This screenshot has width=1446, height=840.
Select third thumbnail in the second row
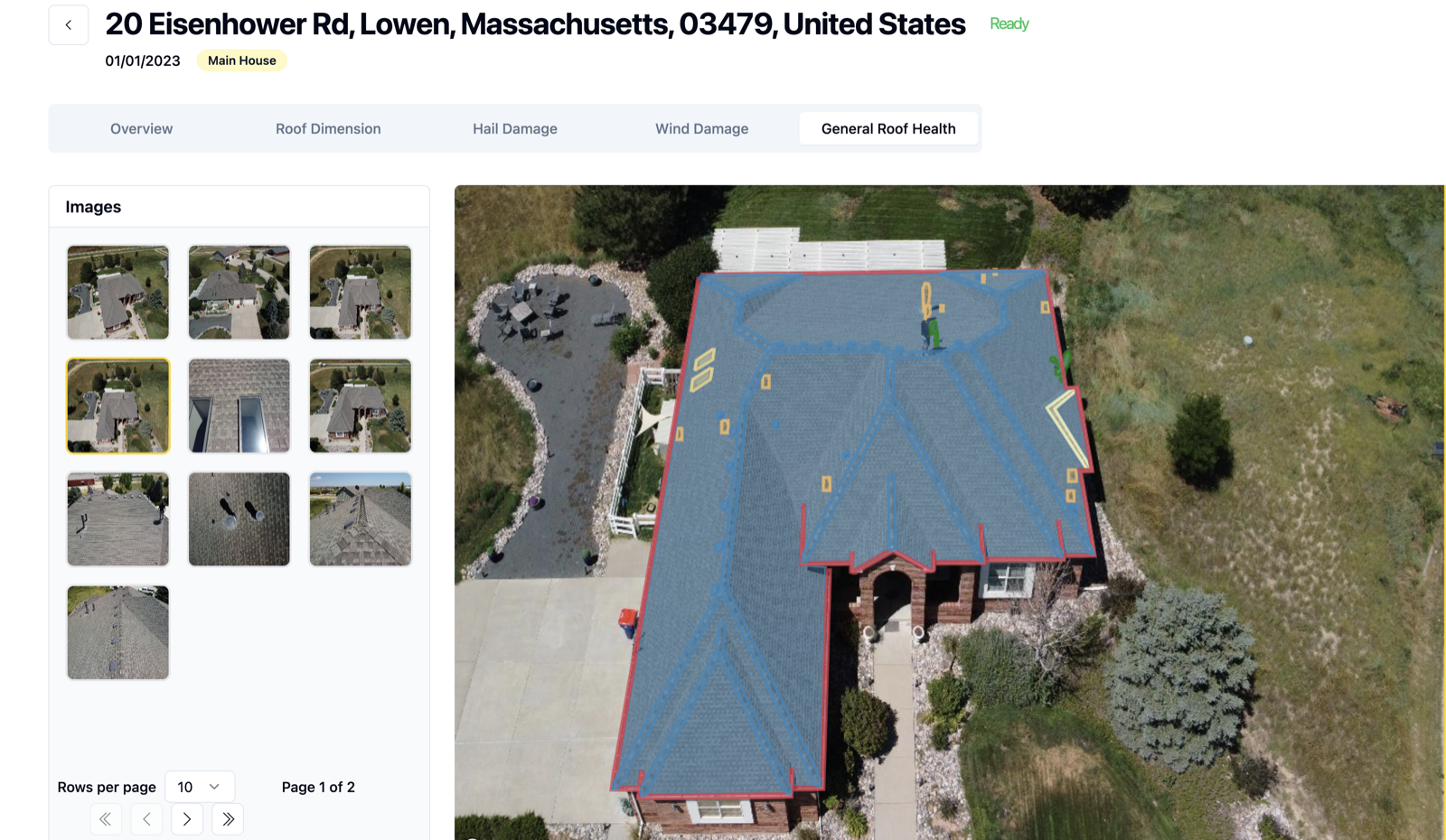pos(361,406)
